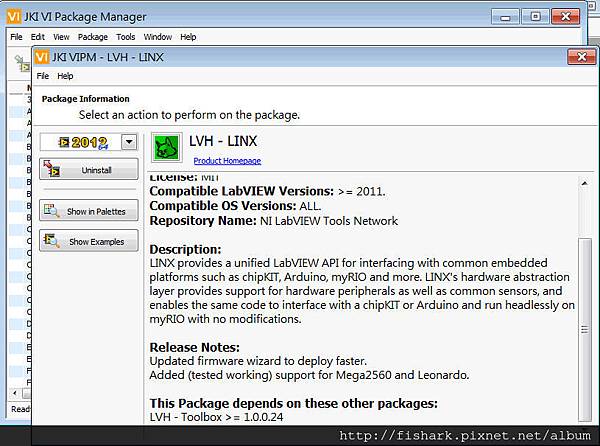Viewport: 600px width, 446px height.
Task: Uninstall the LVH - LINX package
Action: (89, 169)
